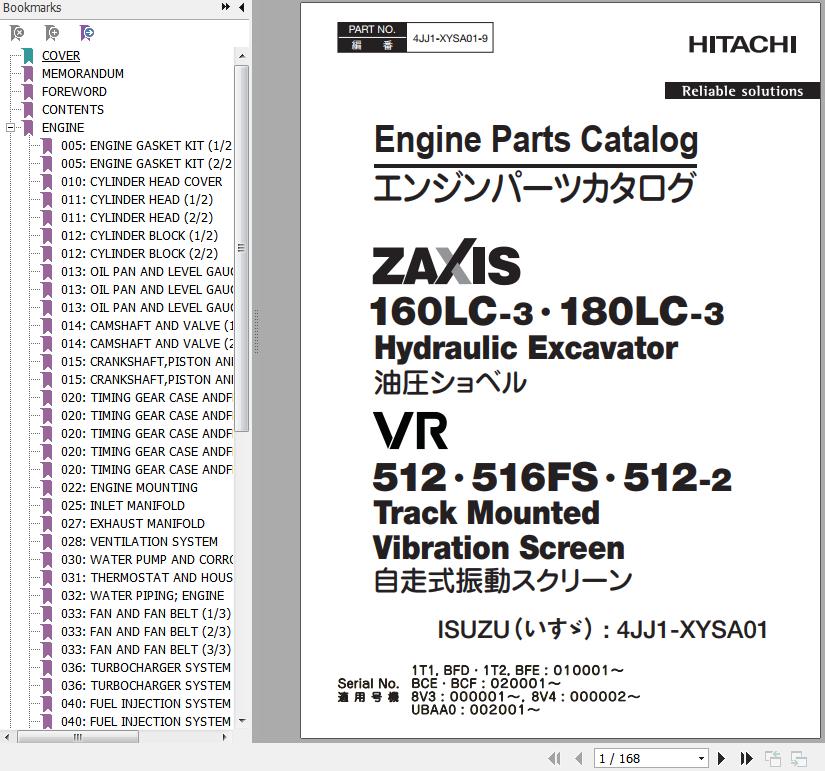Select the MEMORANDUM bookmark
This screenshot has width=825, height=771.
[82, 74]
